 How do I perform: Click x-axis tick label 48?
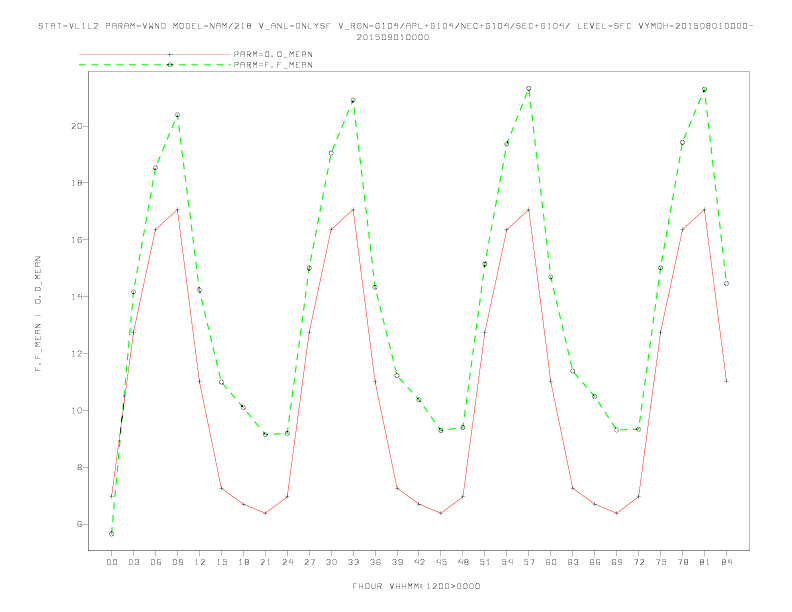coord(463,562)
